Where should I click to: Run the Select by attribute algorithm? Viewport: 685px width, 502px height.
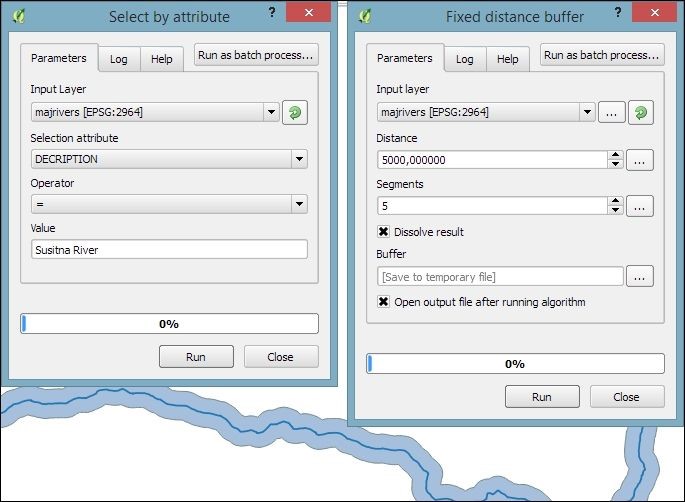[196, 357]
